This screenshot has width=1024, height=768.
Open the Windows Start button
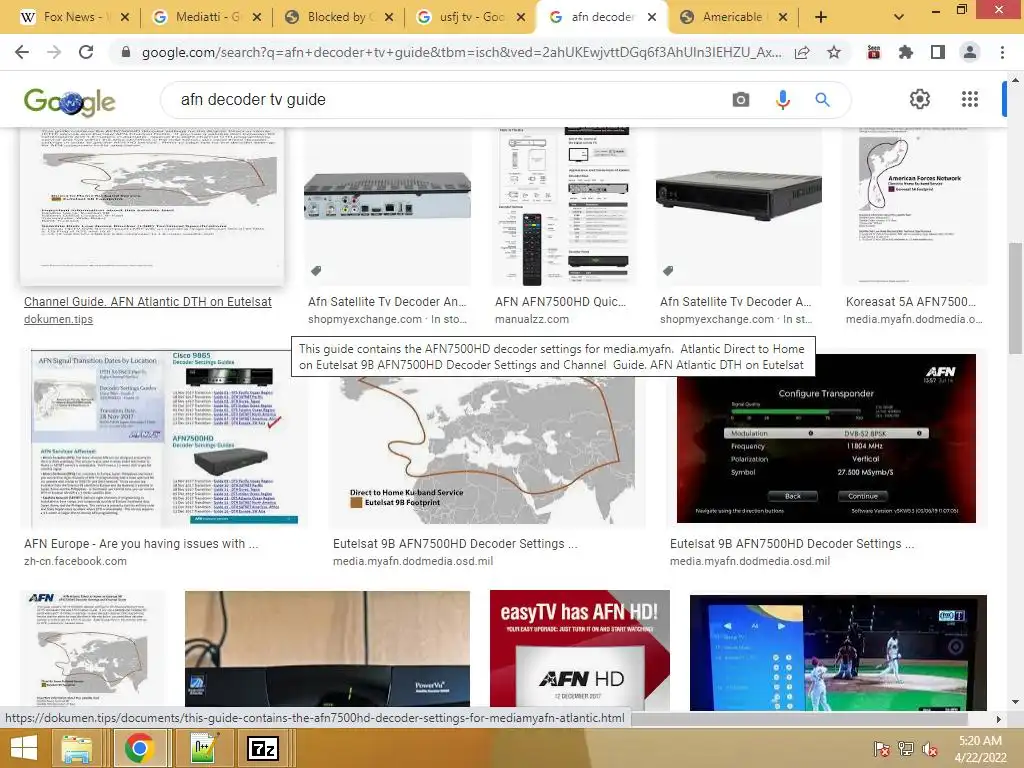point(24,748)
